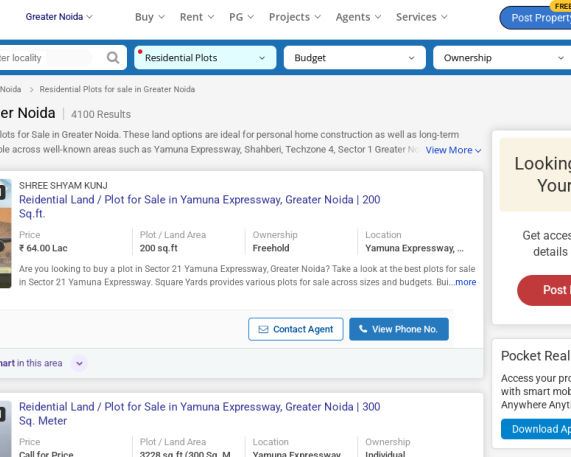
Task: Click the '...more' link in listing description
Action: pyautogui.click(x=462, y=282)
